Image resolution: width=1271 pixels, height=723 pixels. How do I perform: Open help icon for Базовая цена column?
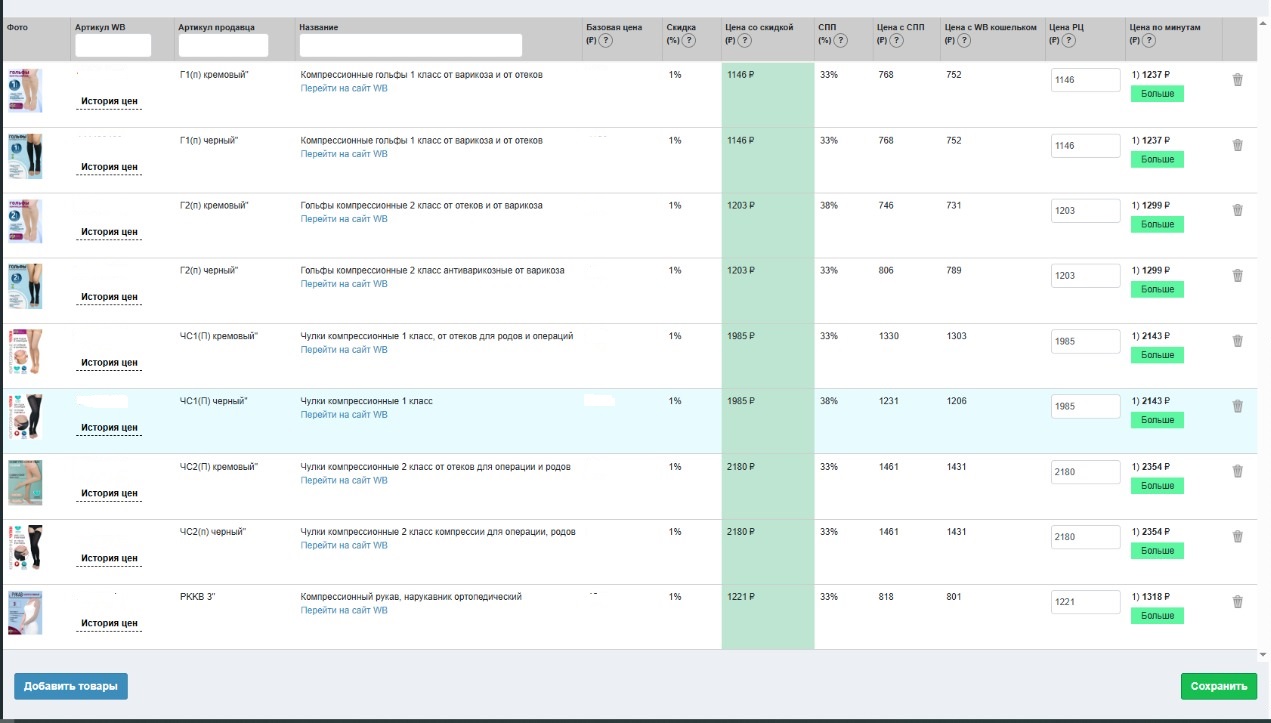coord(608,41)
